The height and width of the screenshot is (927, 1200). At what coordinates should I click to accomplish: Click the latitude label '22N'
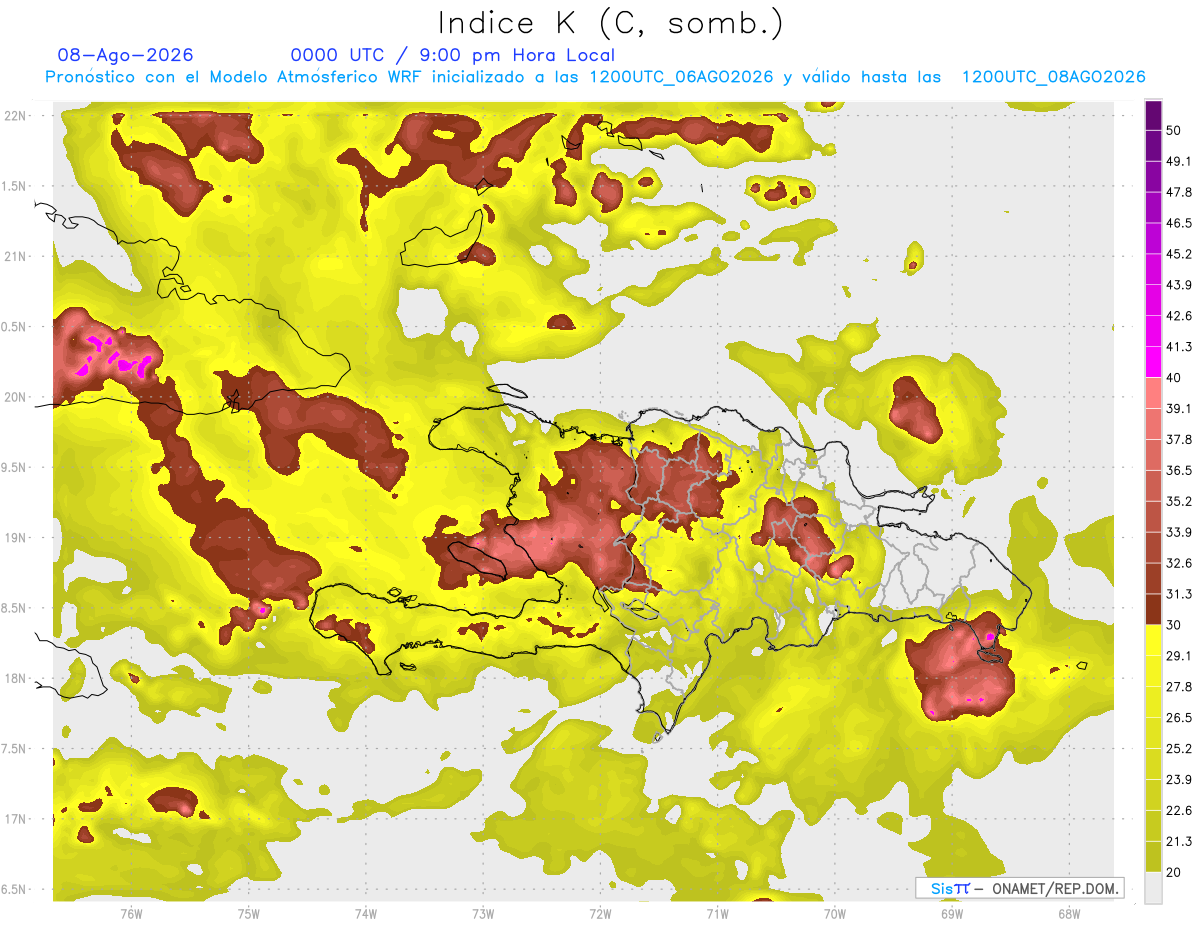coord(15,115)
